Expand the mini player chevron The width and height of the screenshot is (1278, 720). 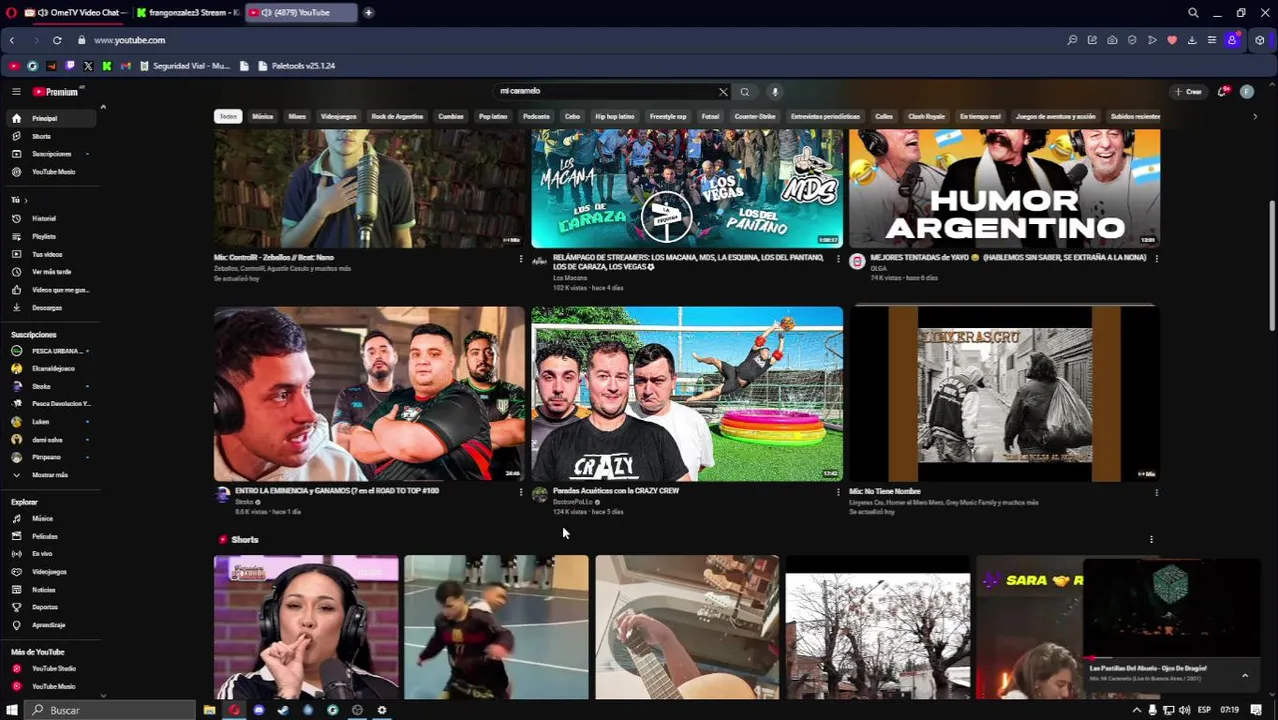click(1245, 675)
